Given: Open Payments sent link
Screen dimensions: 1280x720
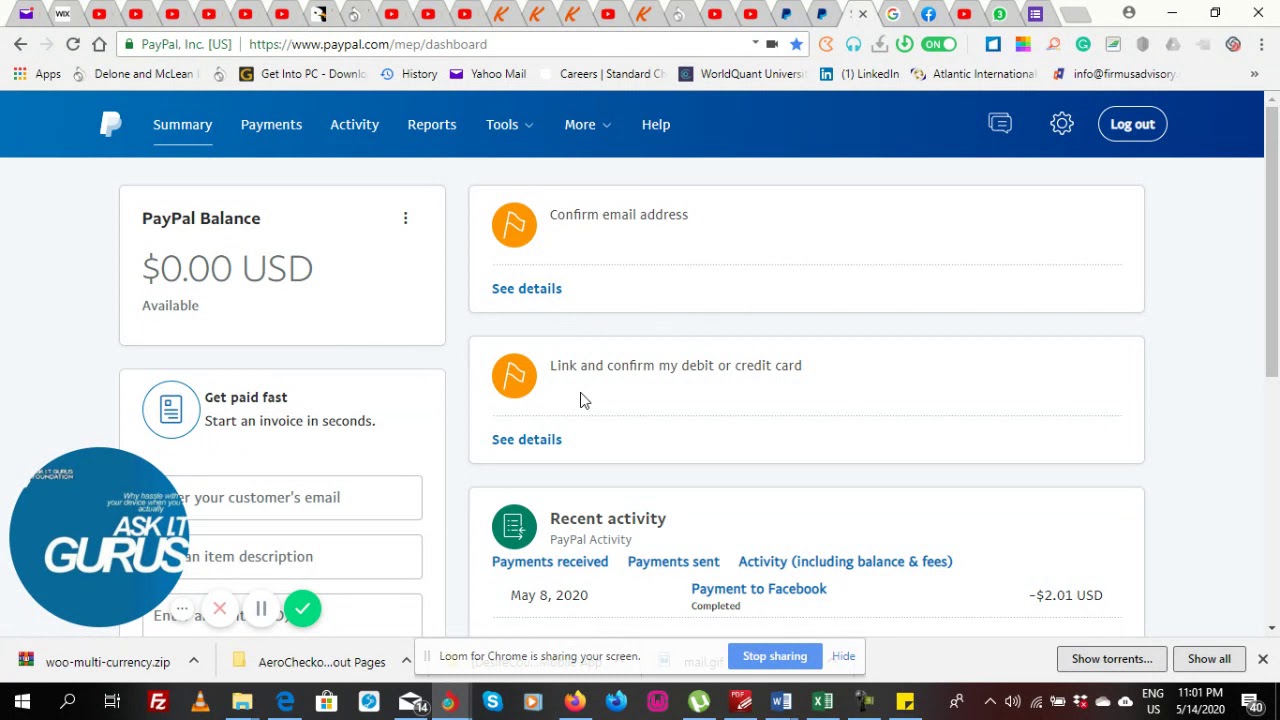Looking at the screenshot, I should [673, 561].
